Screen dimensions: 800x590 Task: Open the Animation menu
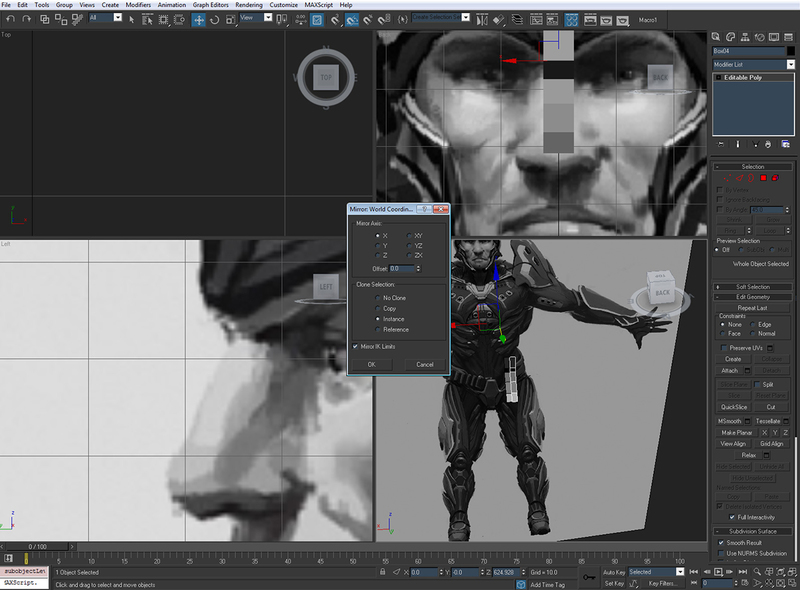[x=172, y=5]
